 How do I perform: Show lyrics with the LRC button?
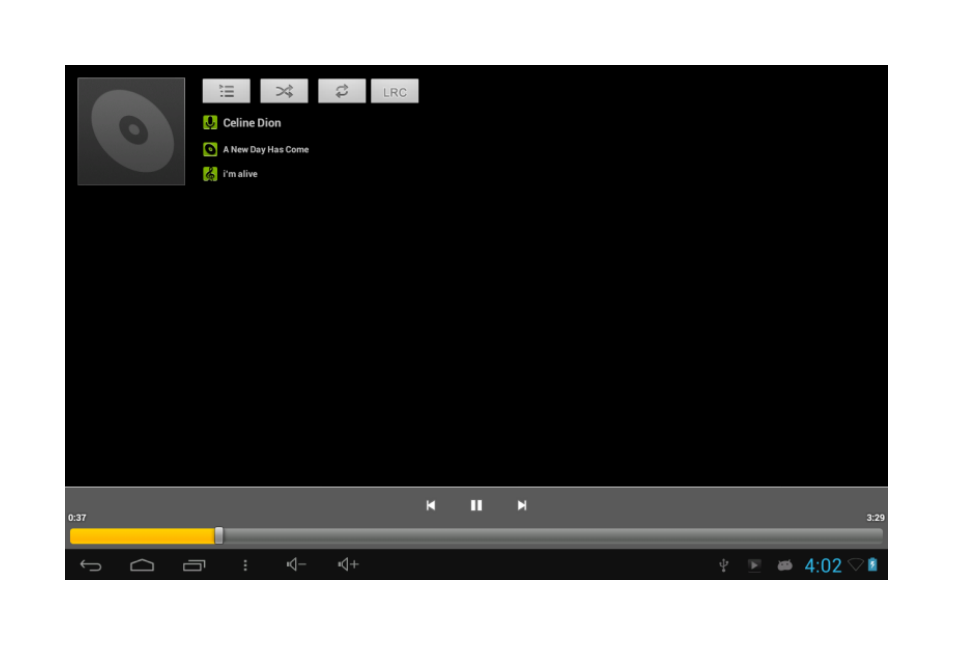click(394, 91)
